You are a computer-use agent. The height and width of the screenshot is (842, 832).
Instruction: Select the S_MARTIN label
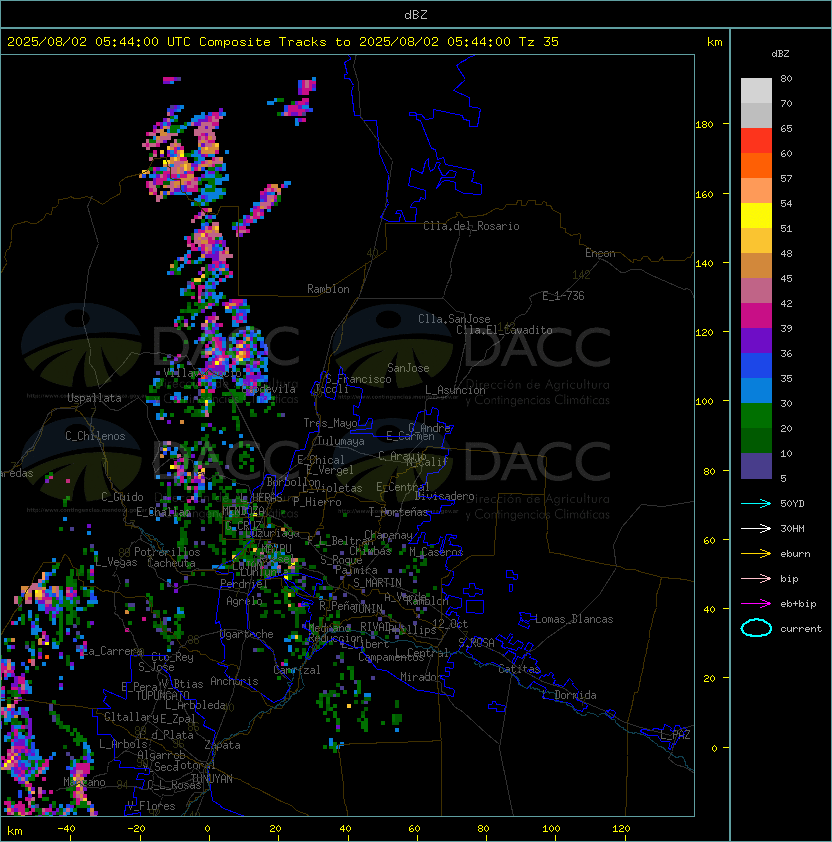pyautogui.click(x=377, y=583)
